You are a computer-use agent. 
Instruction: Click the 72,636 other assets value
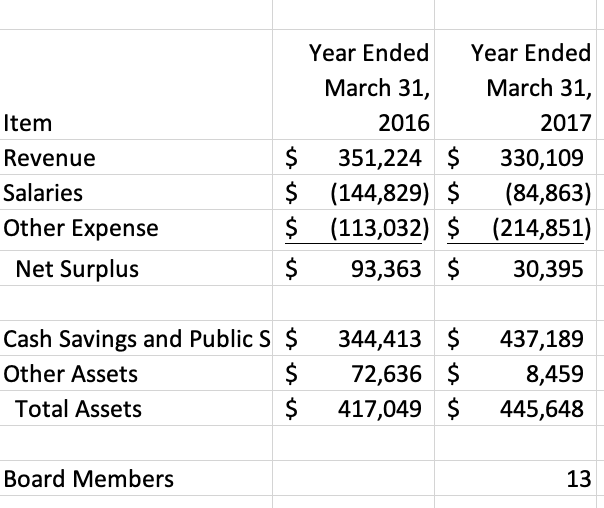393,374
